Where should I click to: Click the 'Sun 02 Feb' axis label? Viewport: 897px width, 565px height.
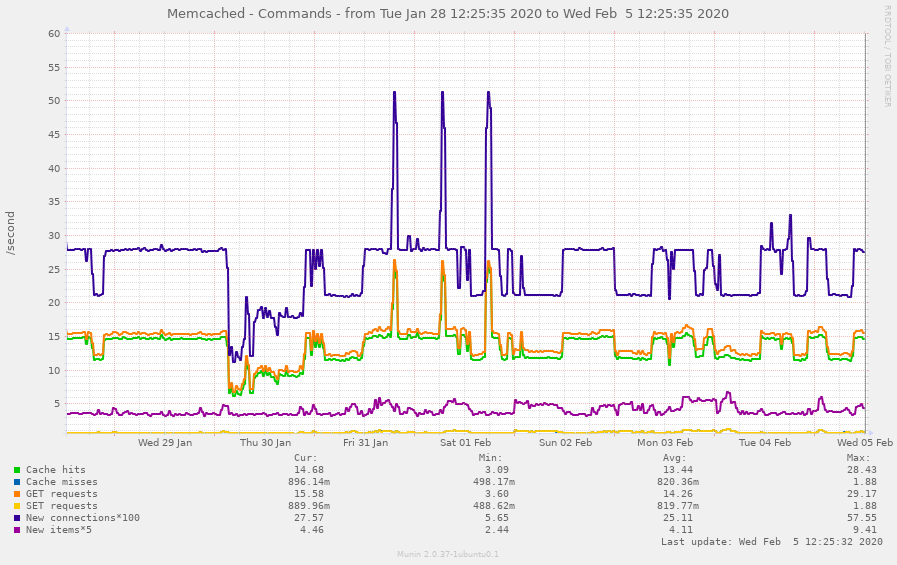tap(565, 443)
